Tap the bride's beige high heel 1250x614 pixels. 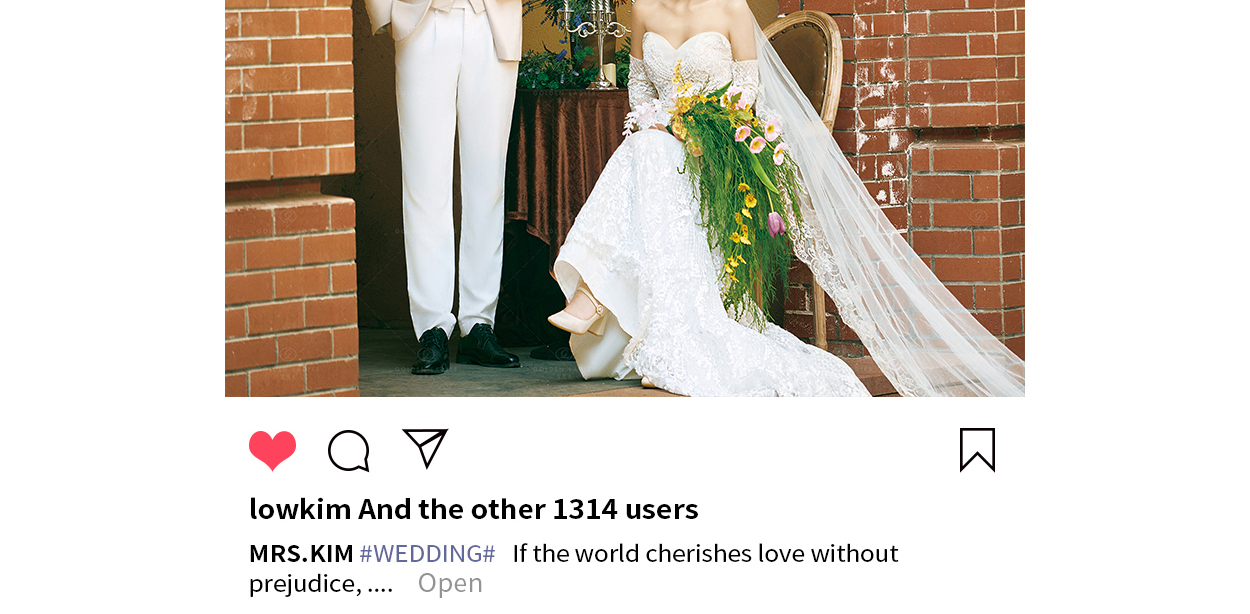[577, 314]
